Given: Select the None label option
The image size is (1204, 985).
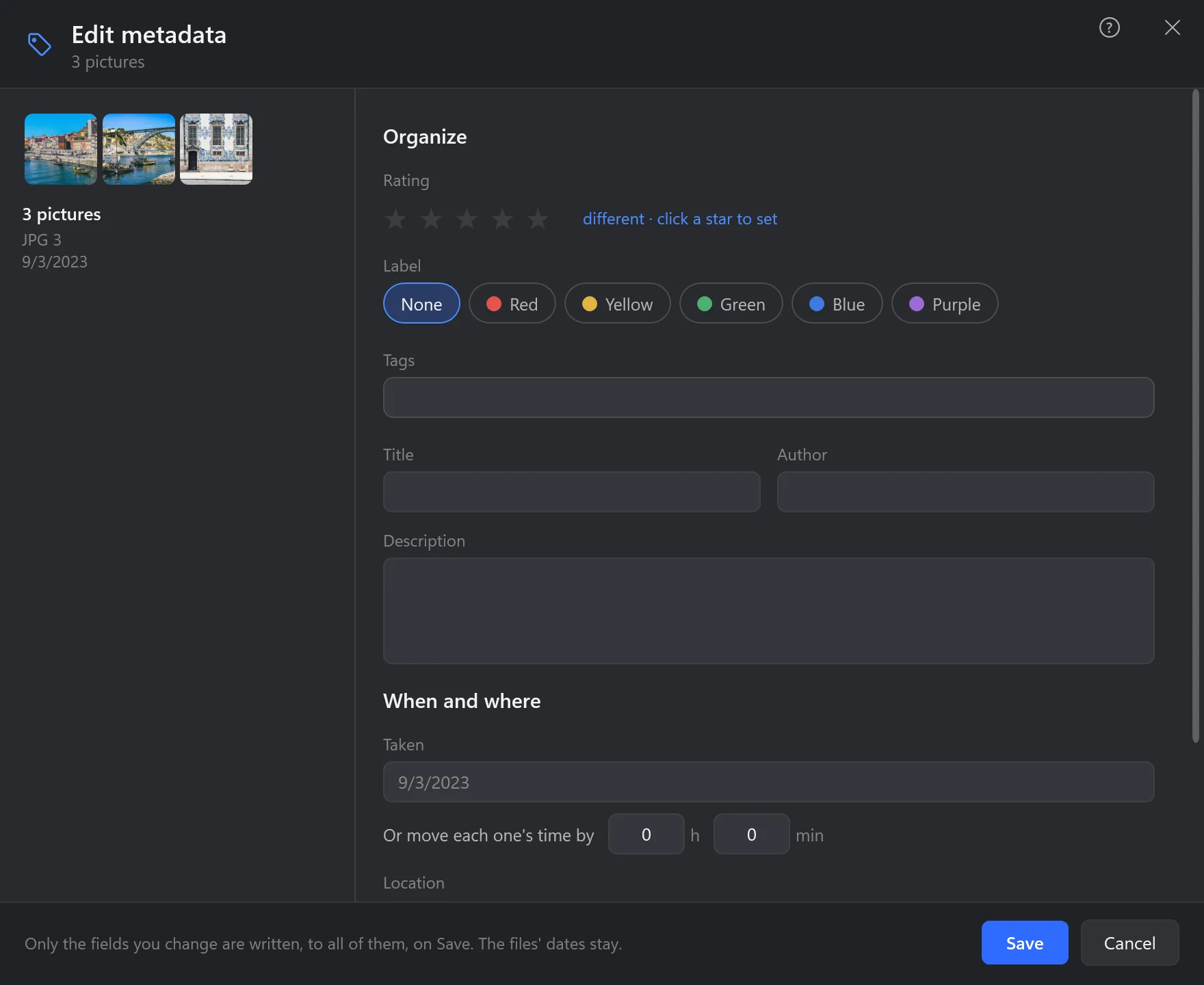Looking at the screenshot, I should 421,304.
